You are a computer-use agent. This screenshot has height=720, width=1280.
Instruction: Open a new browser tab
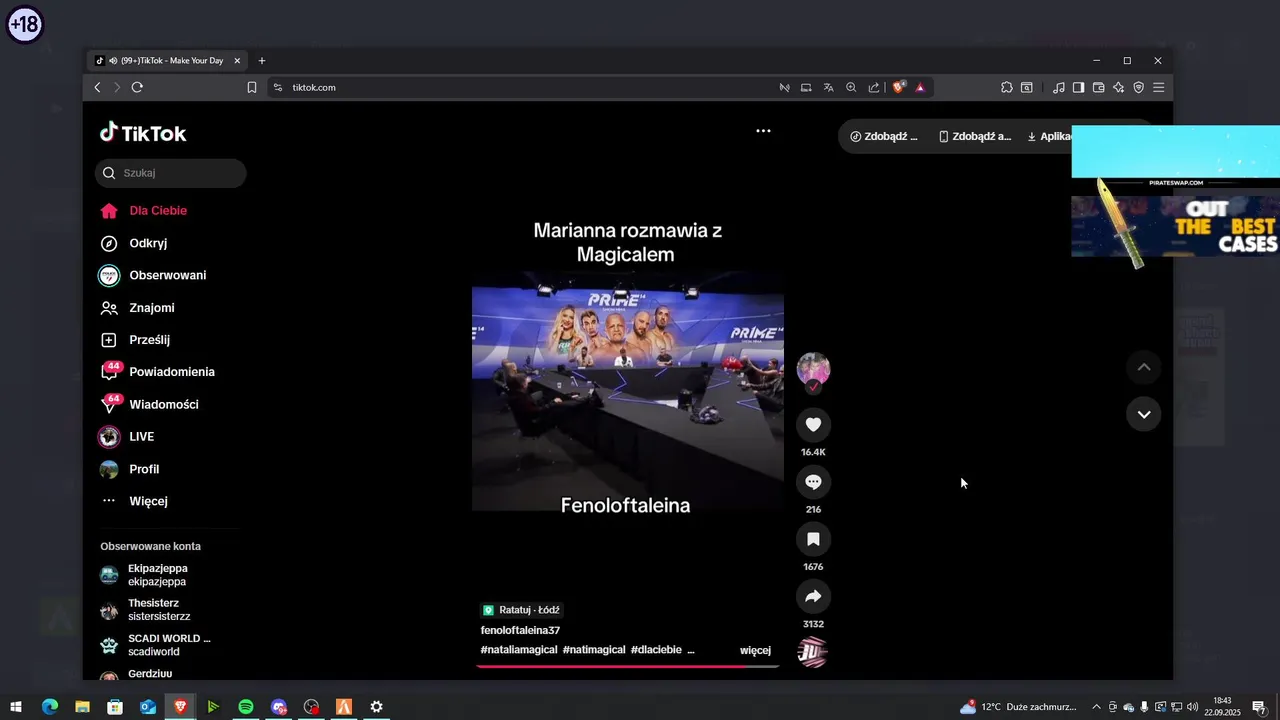tap(262, 61)
